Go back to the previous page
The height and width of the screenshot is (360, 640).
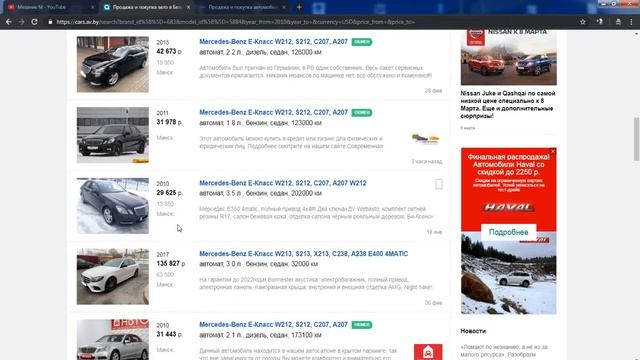coord(9,22)
